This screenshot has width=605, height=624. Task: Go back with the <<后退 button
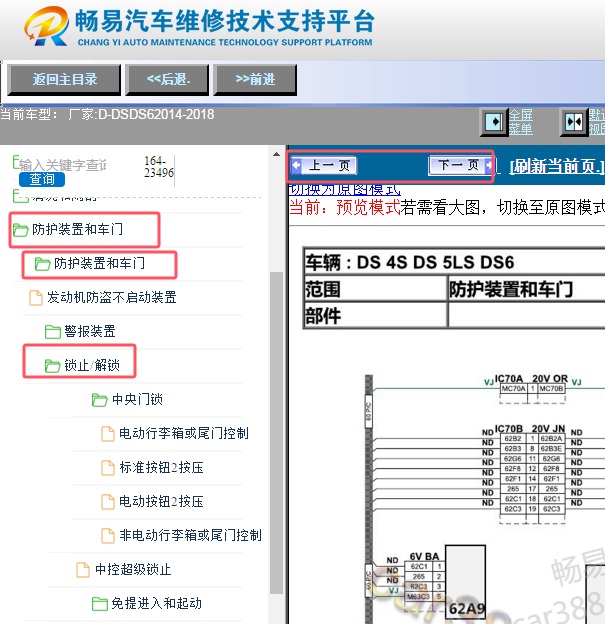(168, 80)
